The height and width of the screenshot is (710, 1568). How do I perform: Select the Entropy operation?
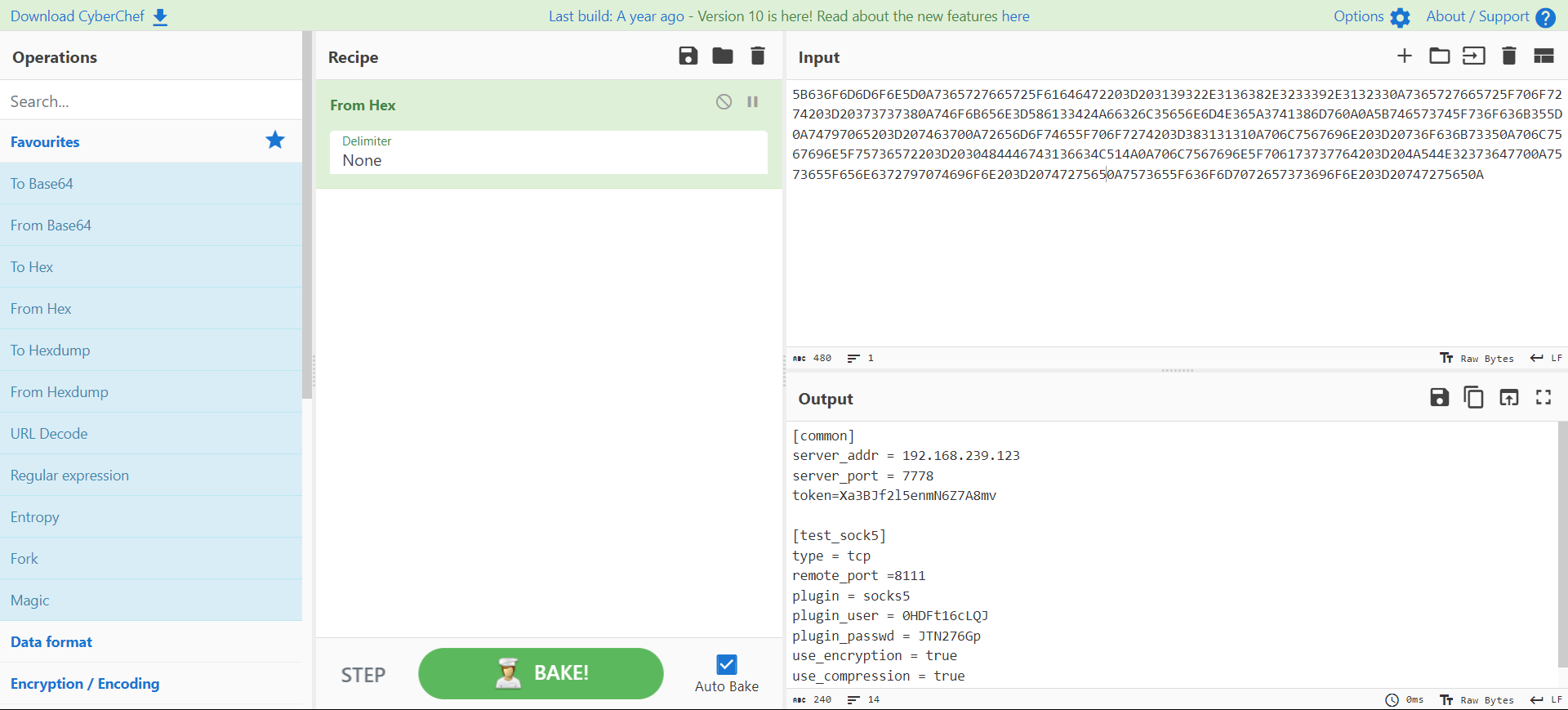click(x=151, y=517)
